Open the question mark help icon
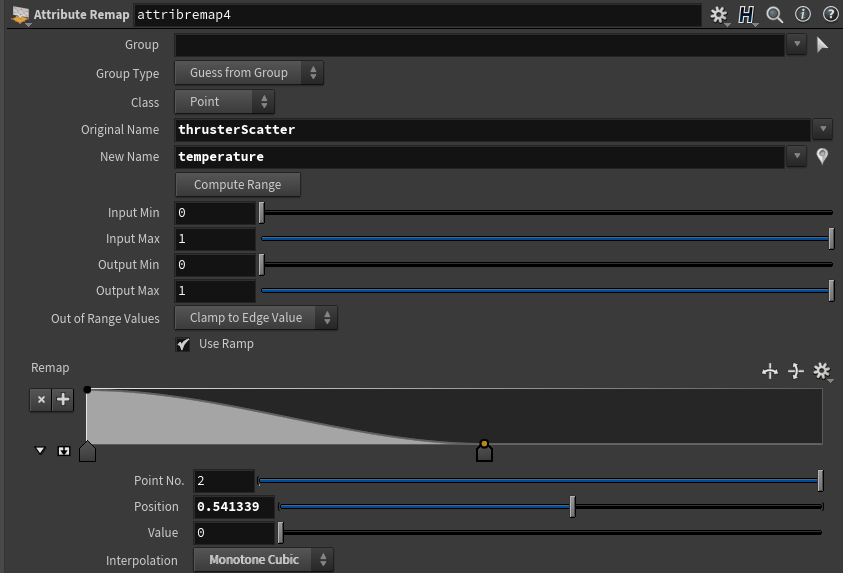Image resolution: width=843 pixels, height=573 pixels. pyautogui.click(x=831, y=14)
